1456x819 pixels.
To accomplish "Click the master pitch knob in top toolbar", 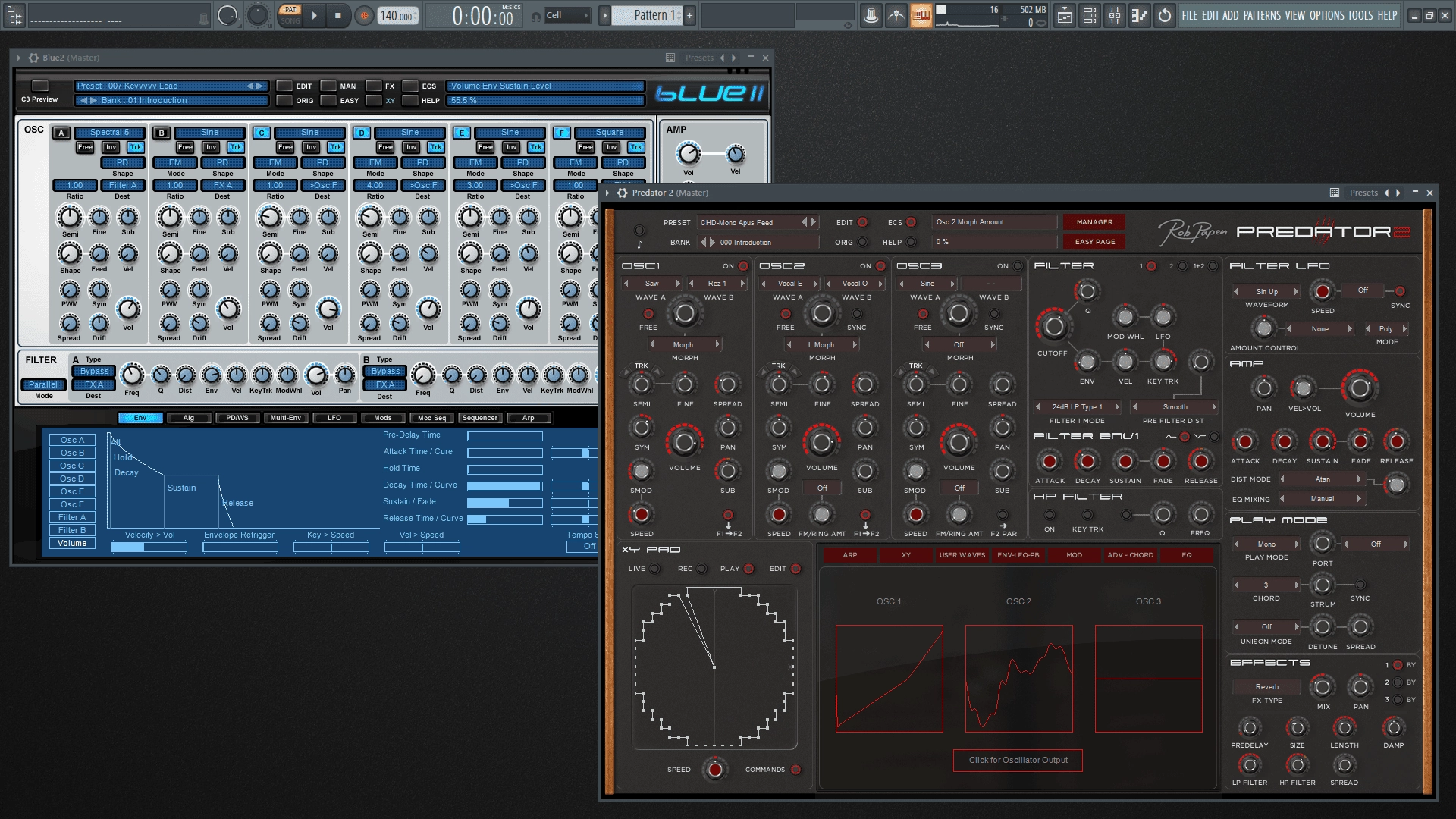I will point(258,15).
